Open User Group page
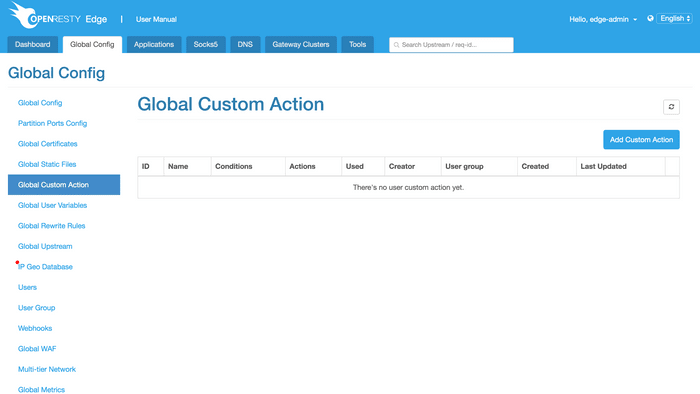700x394 pixels. [x=37, y=308]
